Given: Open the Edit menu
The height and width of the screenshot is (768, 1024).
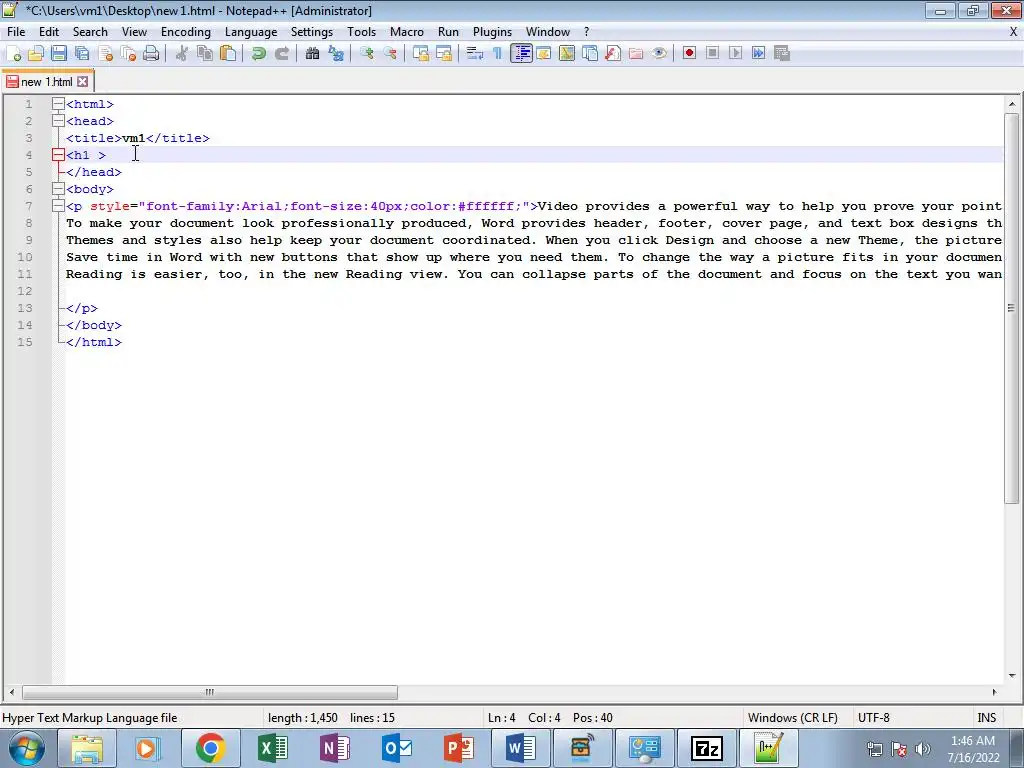Looking at the screenshot, I should 49,32.
